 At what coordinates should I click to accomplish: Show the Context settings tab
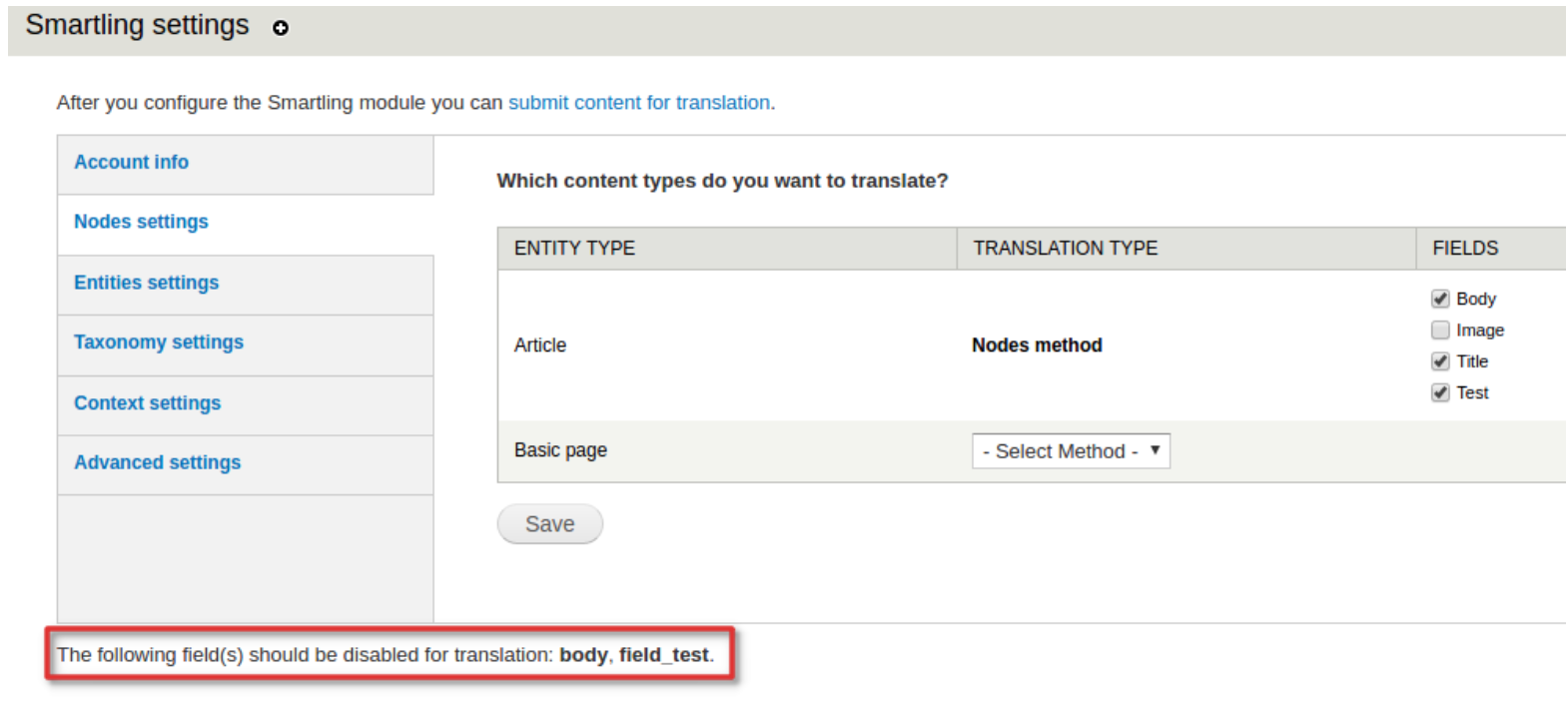click(x=147, y=403)
